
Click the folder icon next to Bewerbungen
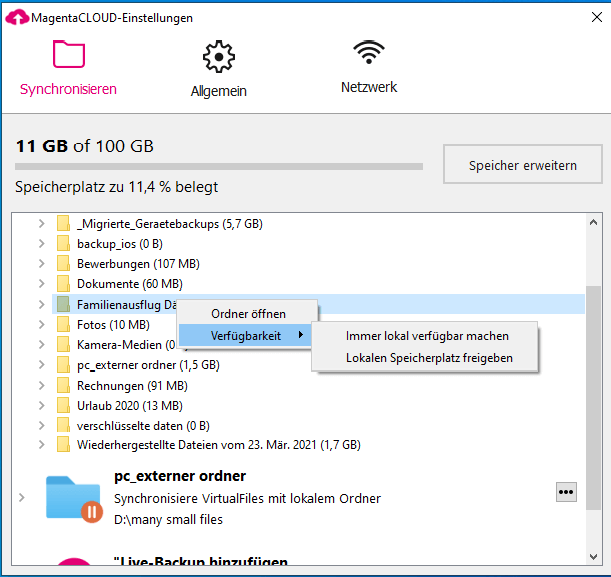tap(63, 263)
